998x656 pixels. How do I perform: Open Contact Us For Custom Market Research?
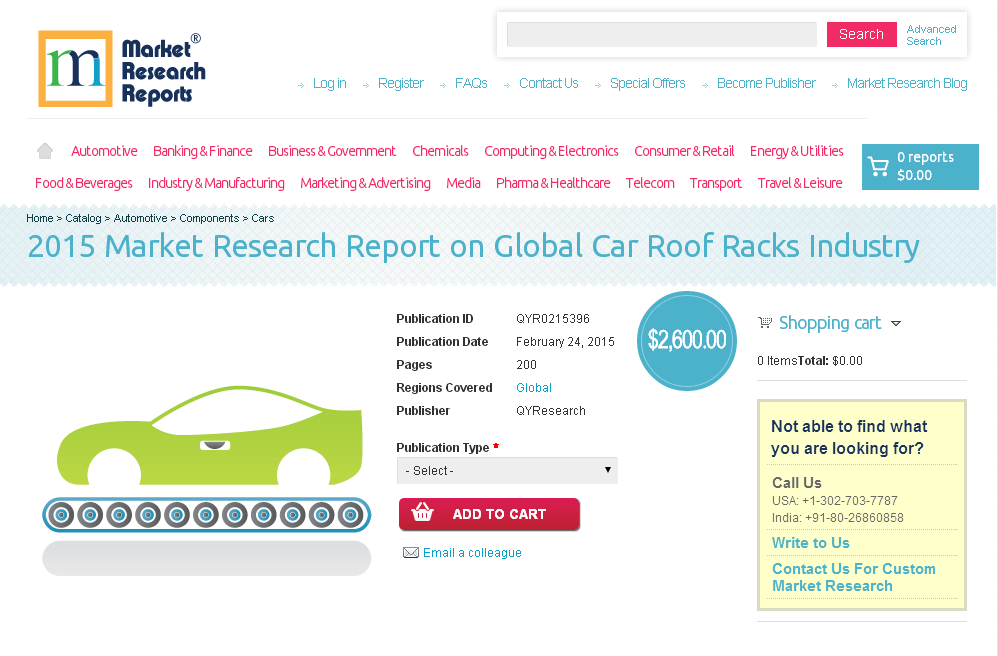tap(854, 577)
